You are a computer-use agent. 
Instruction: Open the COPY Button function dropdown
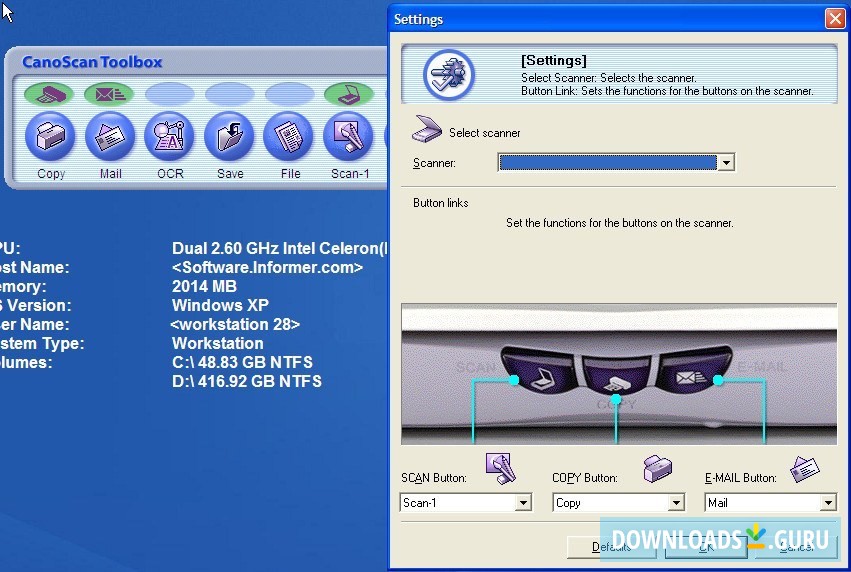pyautogui.click(x=619, y=503)
